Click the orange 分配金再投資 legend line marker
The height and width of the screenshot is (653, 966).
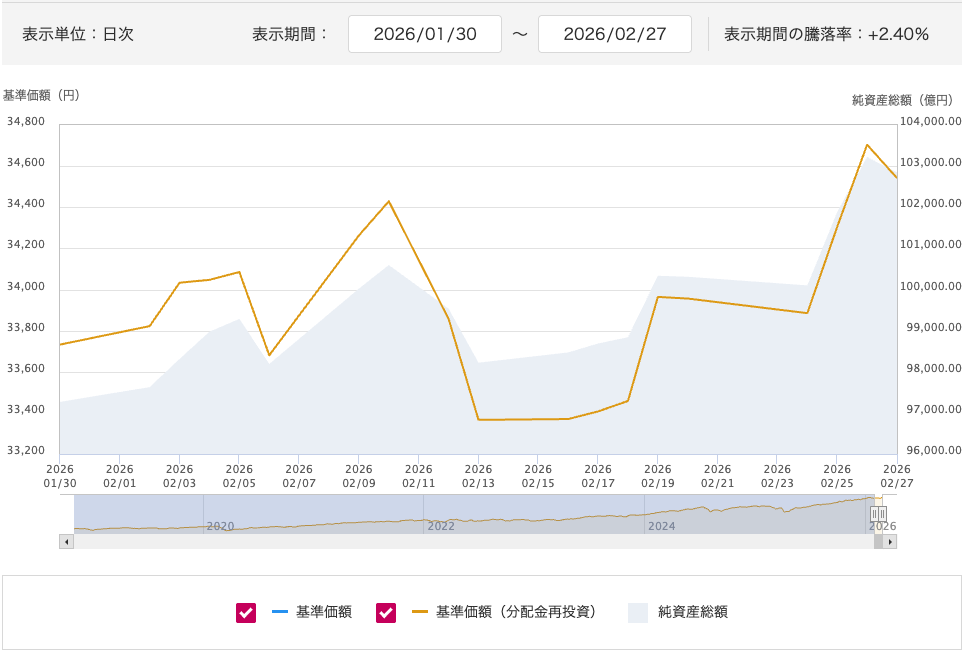(419, 612)
